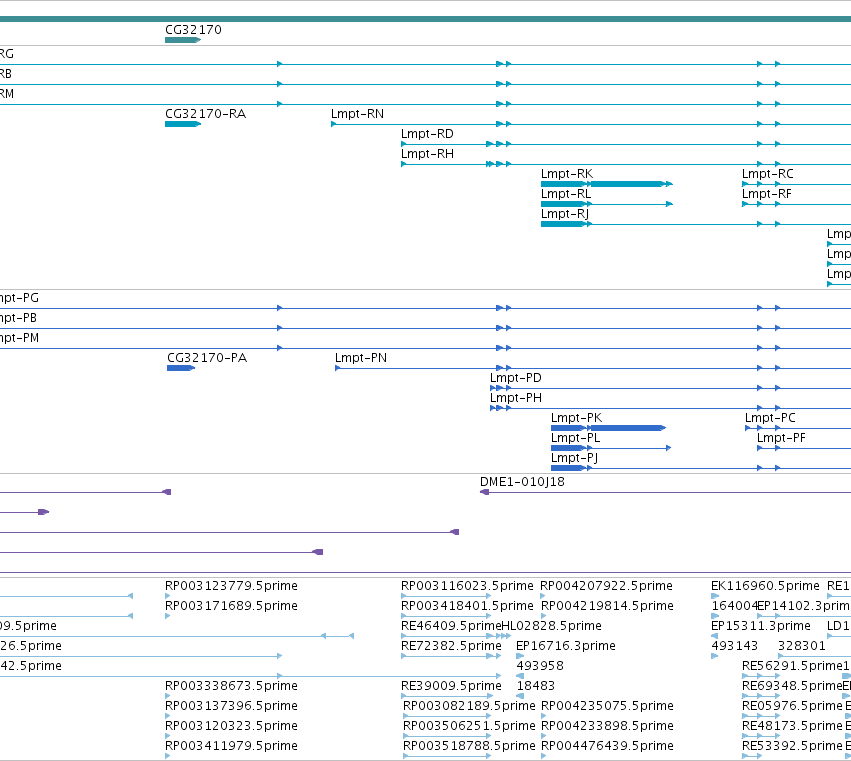Click the RP003116023.5prime EST label
851x761 pixels.
click(467, 586)
